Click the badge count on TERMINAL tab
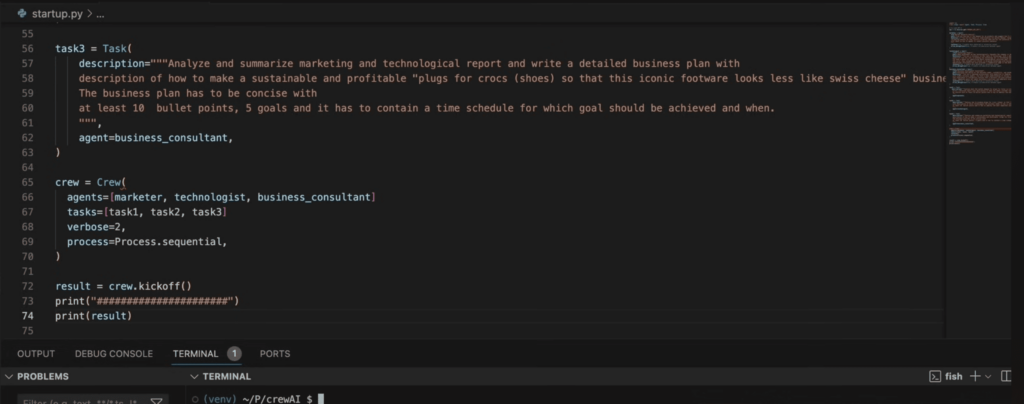The height and width of the screenshot is (404, 1024). click(x=234, y=354)
